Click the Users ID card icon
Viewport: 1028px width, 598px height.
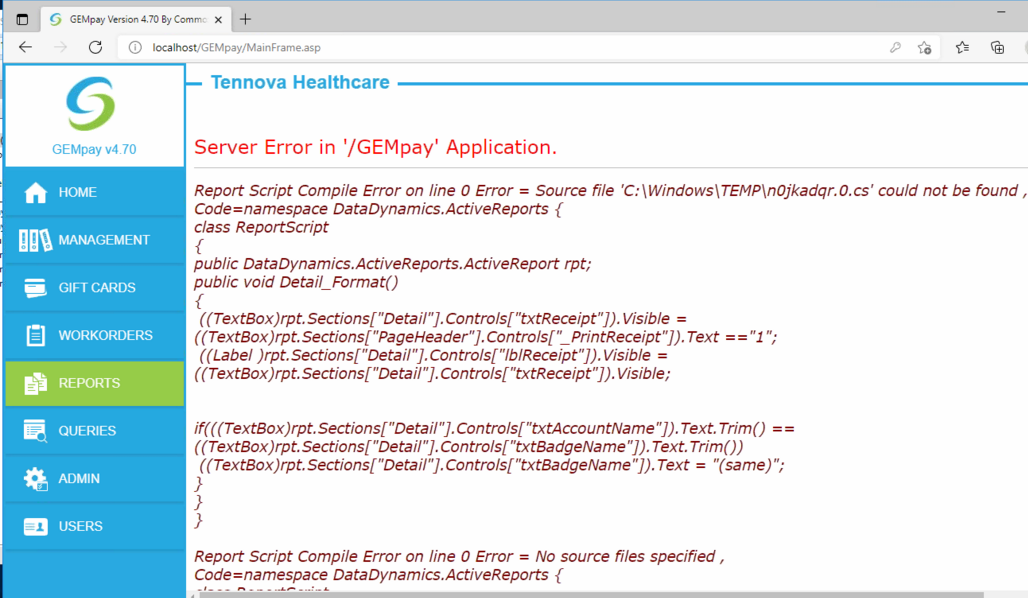coord(35,527)
